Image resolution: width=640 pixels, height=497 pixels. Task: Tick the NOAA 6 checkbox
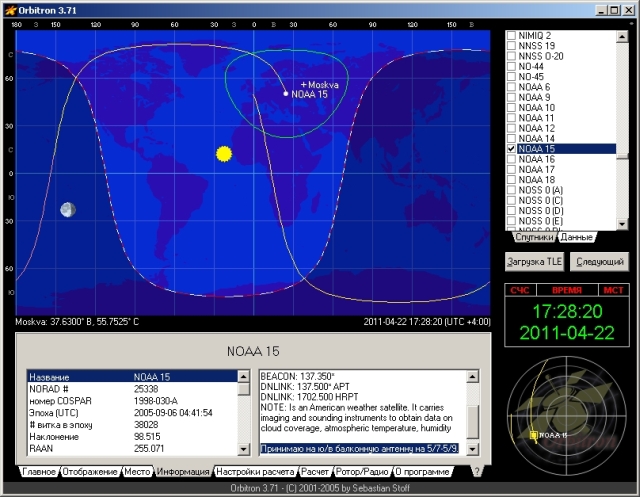[x=511, y=87]
